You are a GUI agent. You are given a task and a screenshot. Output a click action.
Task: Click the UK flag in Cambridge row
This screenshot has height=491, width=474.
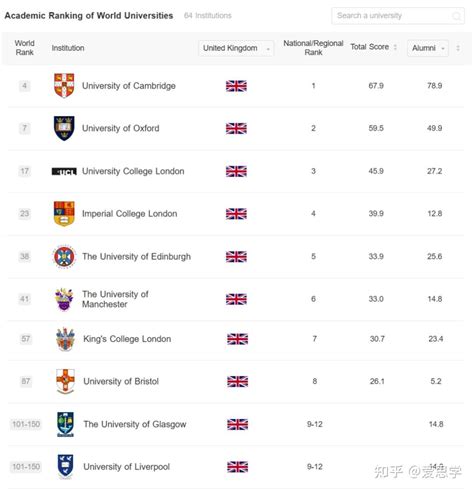[x=236, y=86]
